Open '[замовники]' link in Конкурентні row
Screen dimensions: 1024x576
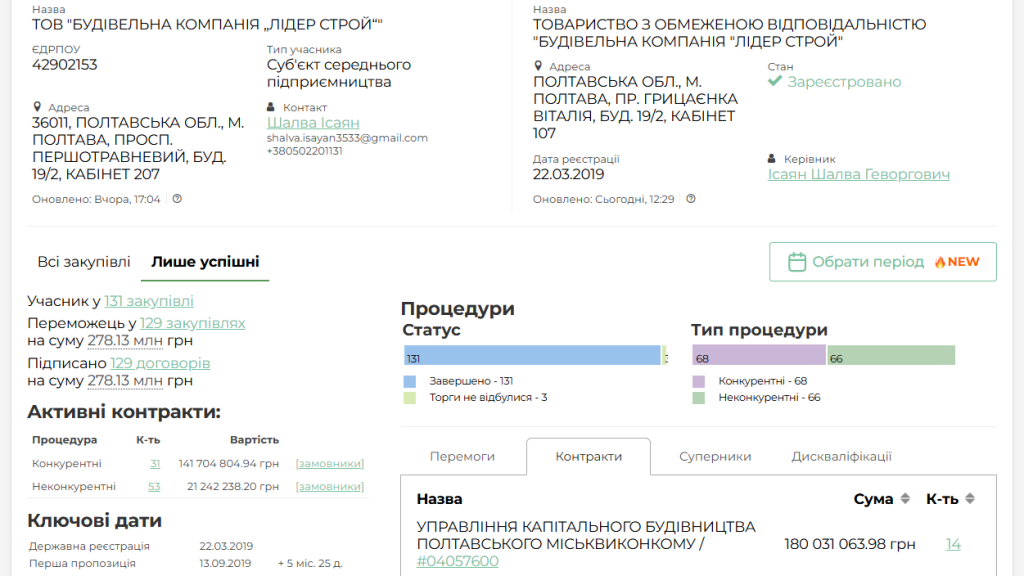[x=330, y=464]
